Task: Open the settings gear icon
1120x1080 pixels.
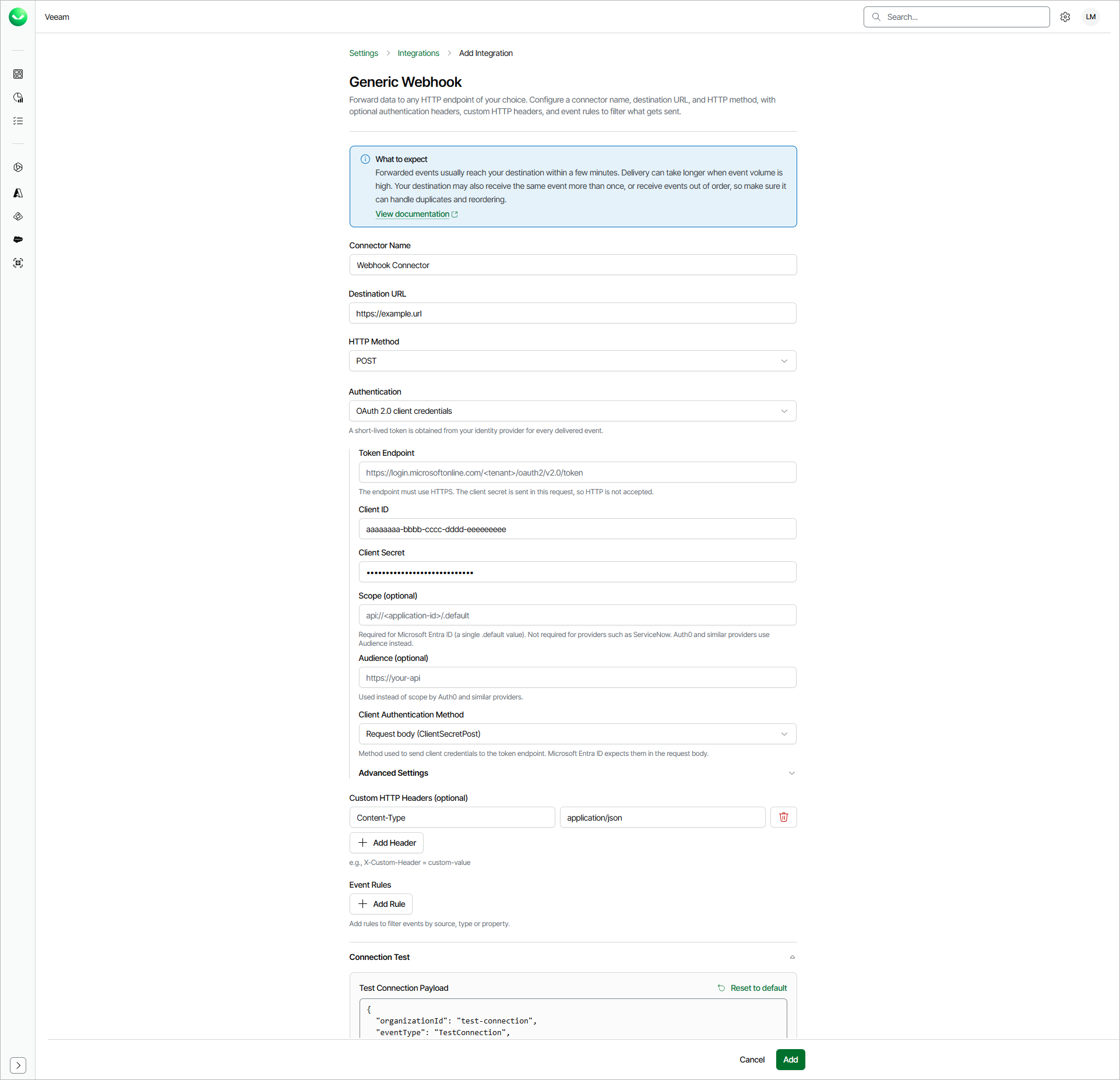Action: point(1065,17)
